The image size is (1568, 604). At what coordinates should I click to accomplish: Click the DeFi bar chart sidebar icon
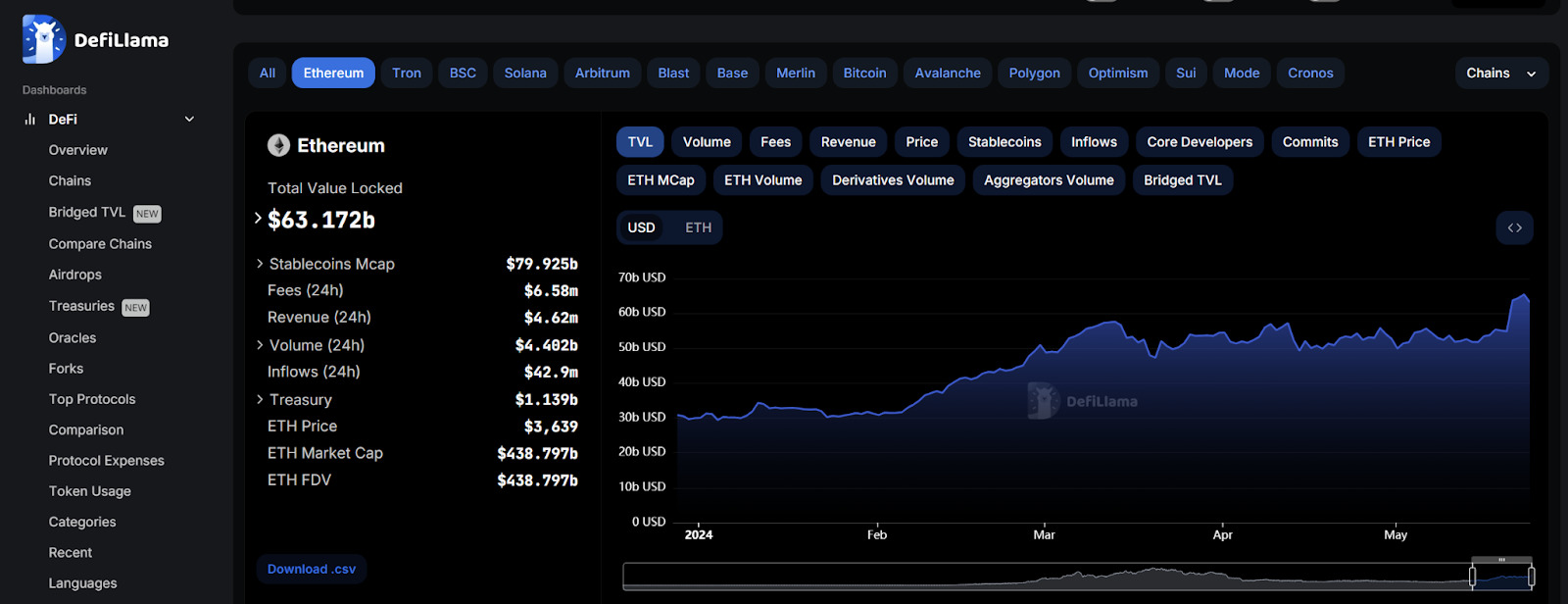coord(29,120)
